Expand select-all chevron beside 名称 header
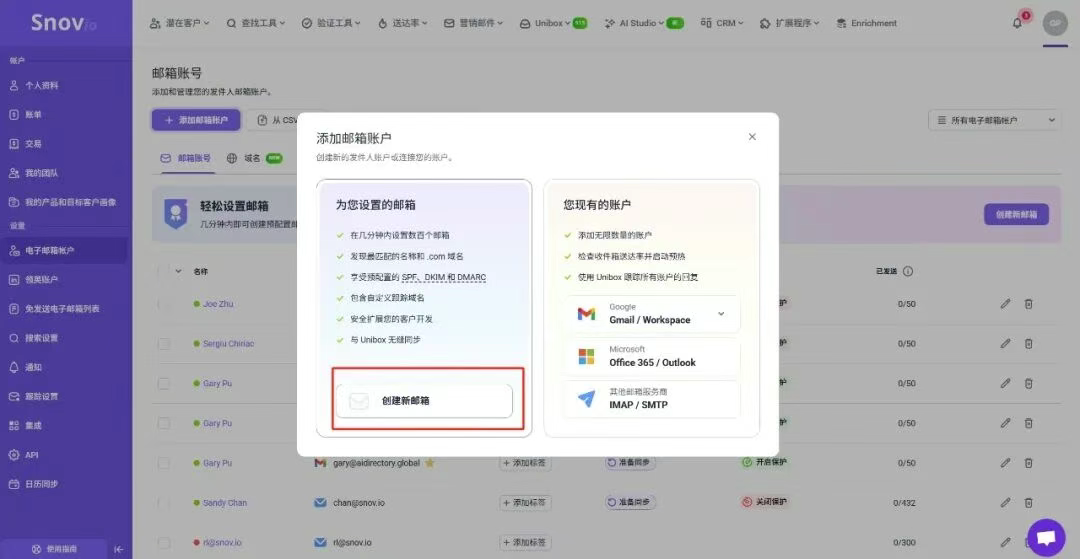Image resolution: width=1080 pixels, height=559 pixels. [178, 271]
